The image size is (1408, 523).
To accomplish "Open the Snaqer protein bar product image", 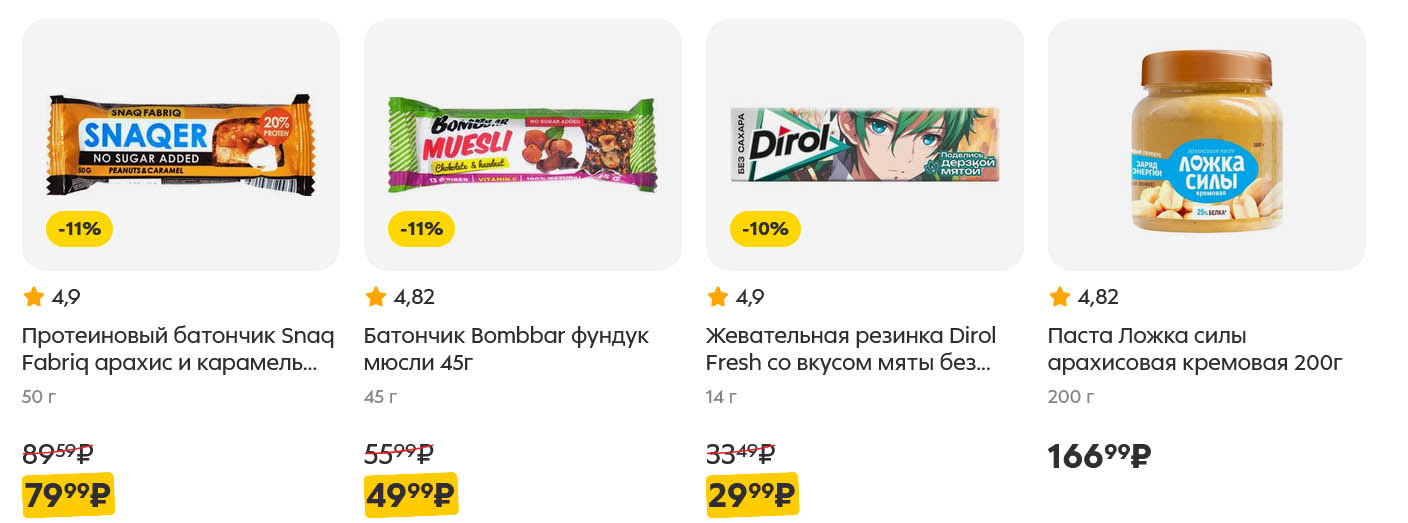I will coord(180,145).
